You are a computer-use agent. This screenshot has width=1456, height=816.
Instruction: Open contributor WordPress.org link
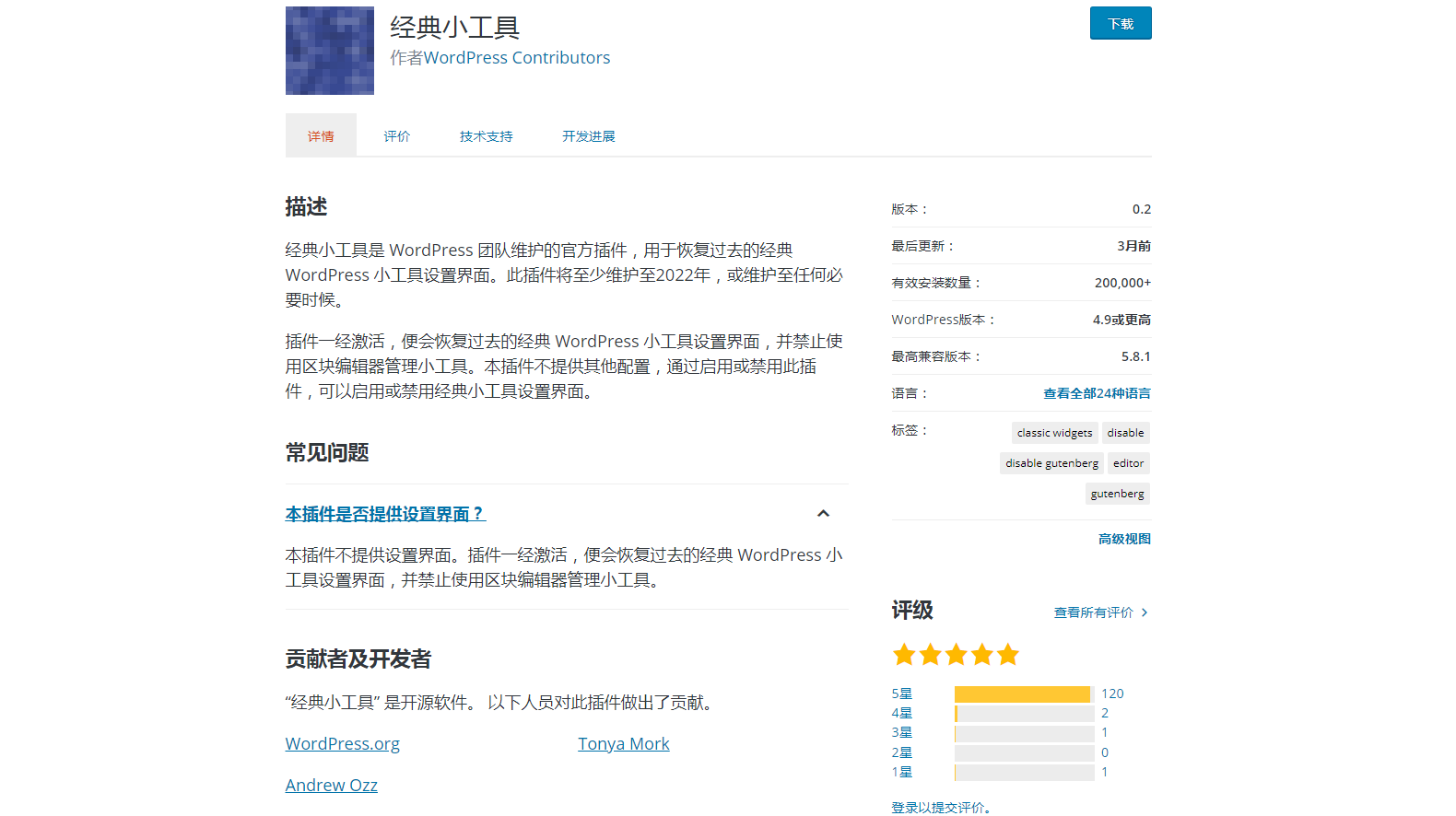(x=343, y=744)
